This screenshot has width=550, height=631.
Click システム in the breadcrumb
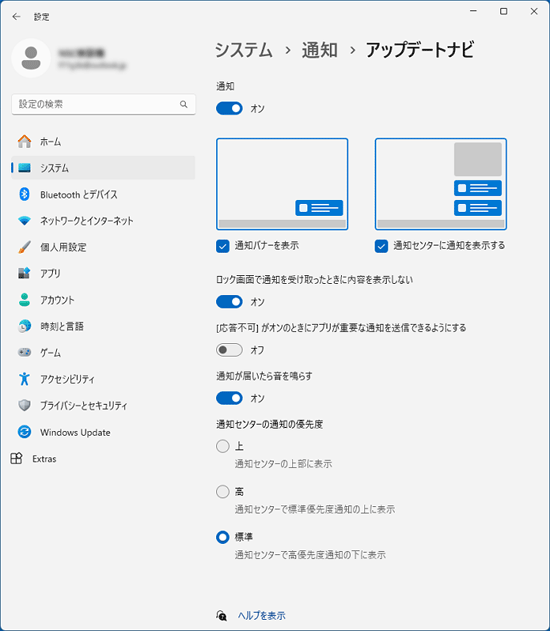[244, 50]
